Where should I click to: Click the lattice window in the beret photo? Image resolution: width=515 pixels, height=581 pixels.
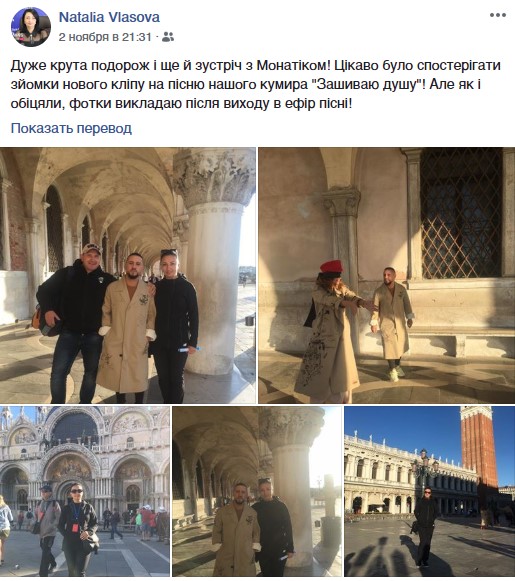click(462, 213)
